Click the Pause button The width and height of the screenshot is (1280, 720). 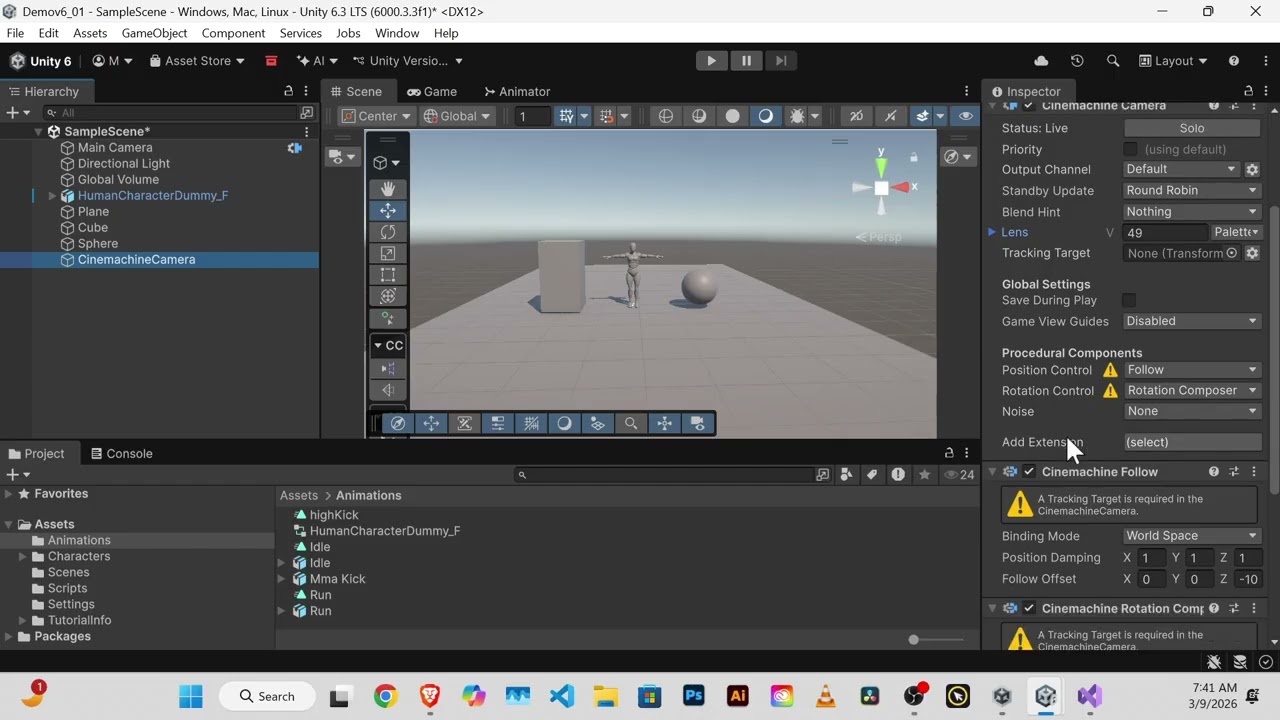pos(746,61)
